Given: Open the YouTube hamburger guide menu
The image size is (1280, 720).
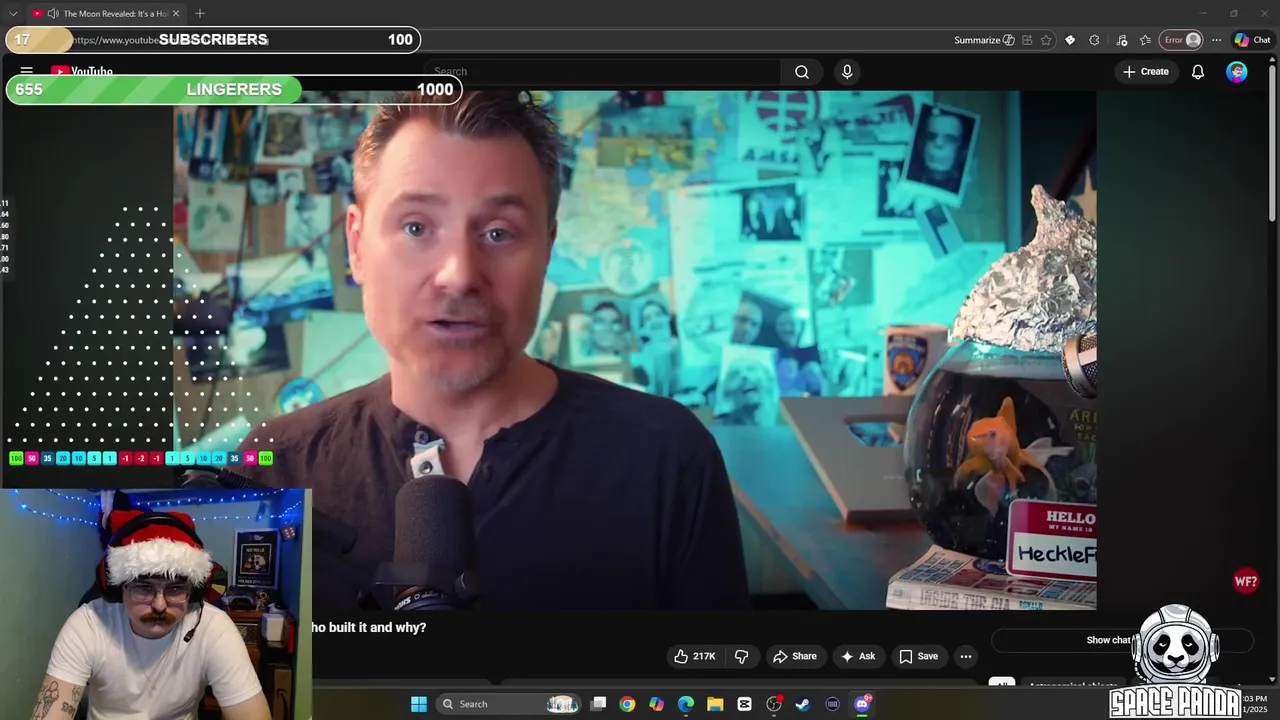Looking at the screenshot, I should tap(27, 71).
